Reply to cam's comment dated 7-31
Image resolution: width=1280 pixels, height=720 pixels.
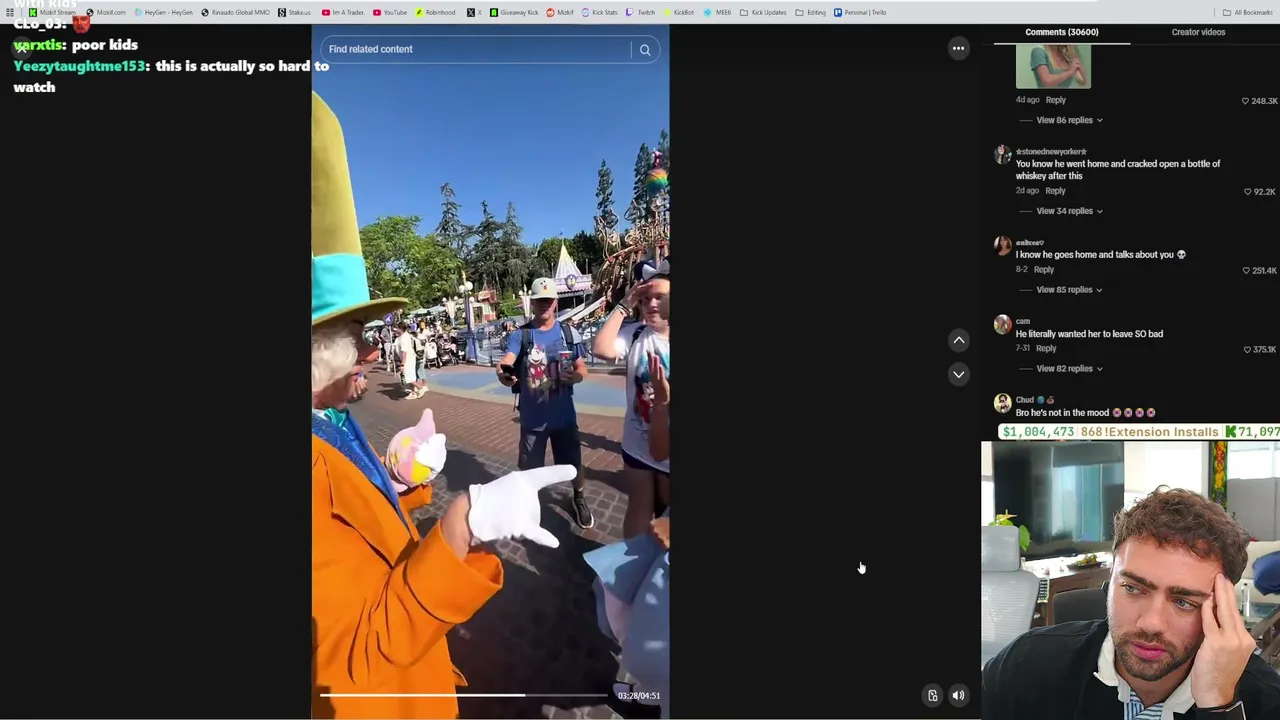(1046, 349)
